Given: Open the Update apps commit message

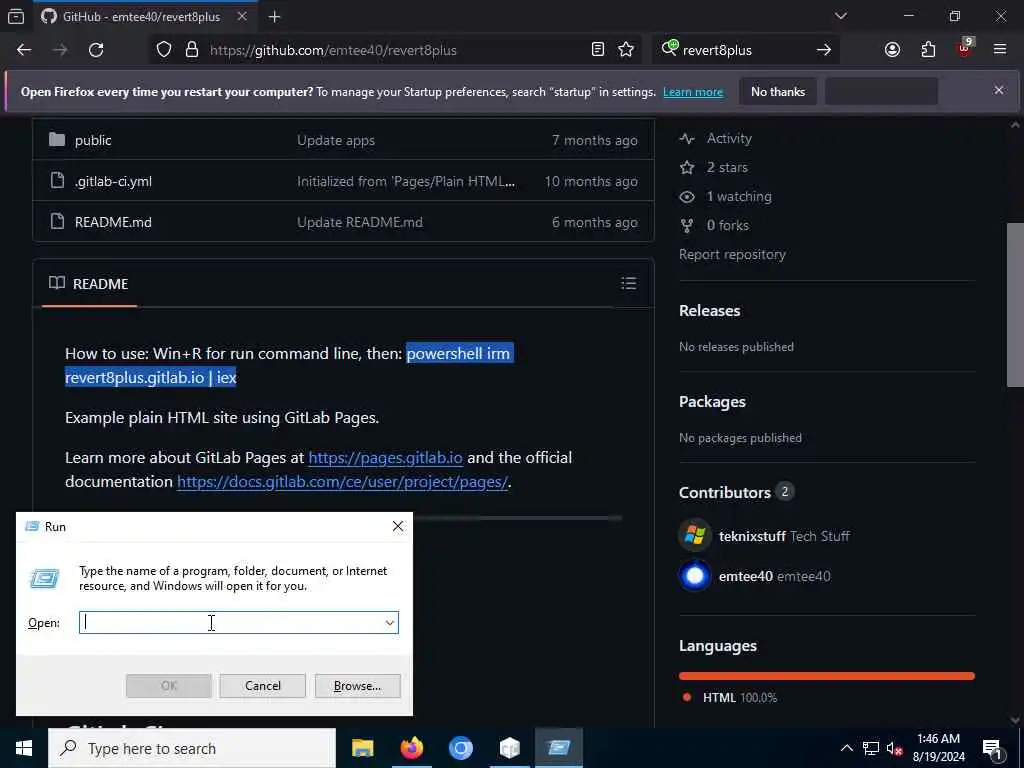Looking at the screenshot, I should (x=336, y=140).
